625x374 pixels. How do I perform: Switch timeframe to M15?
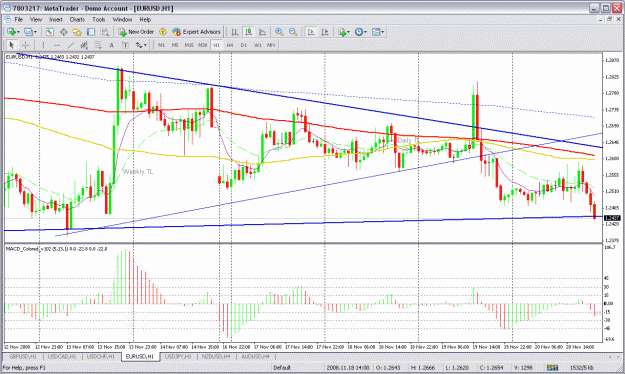(x=189, y=45)
